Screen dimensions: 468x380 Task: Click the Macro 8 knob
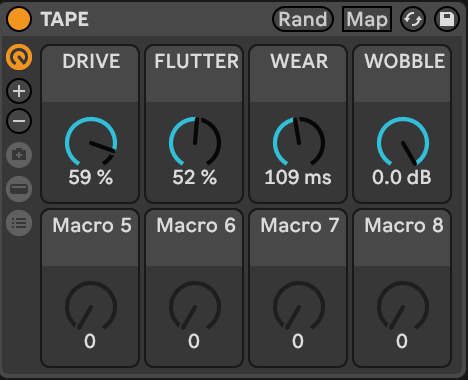[403, 306]
